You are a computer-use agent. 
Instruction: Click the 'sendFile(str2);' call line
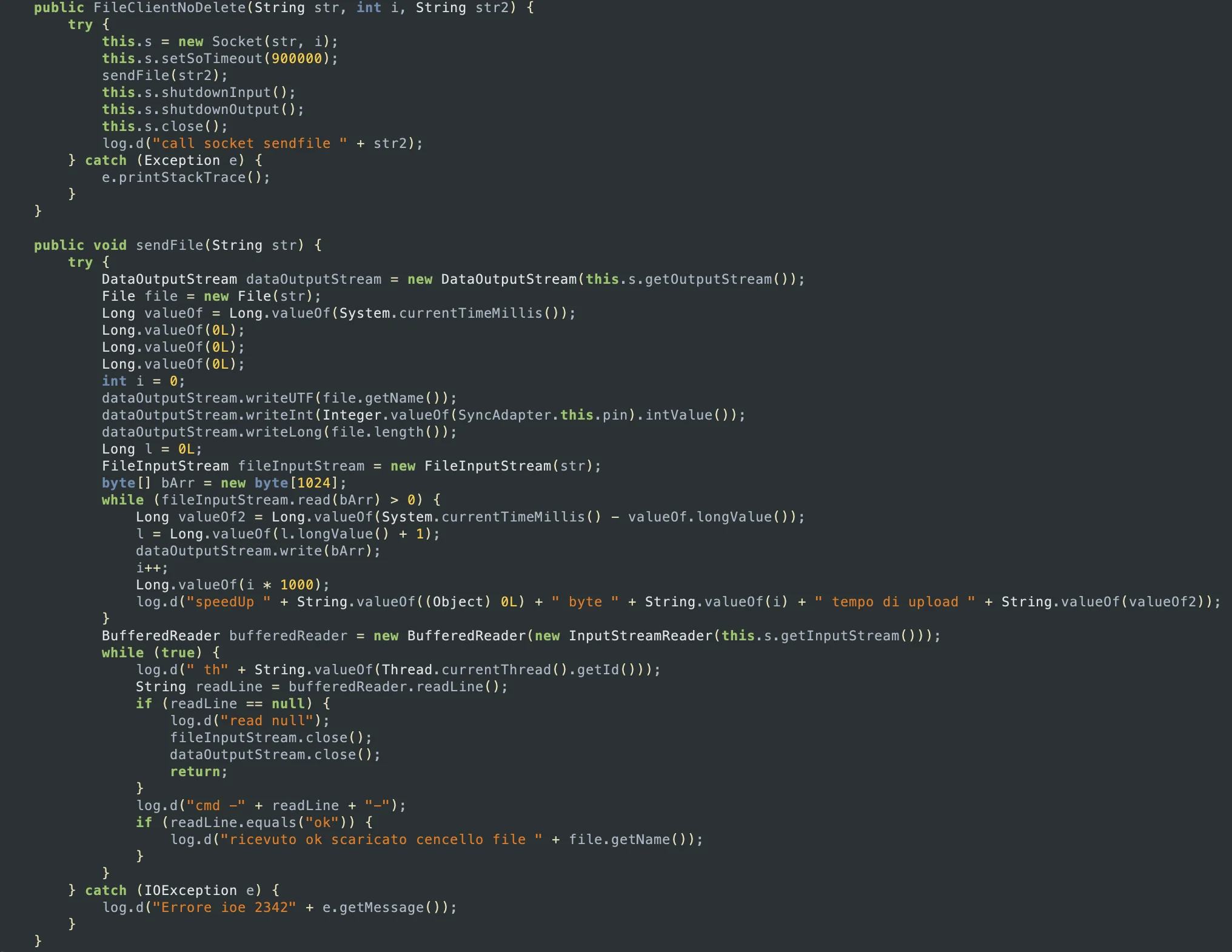pos(165,76)
